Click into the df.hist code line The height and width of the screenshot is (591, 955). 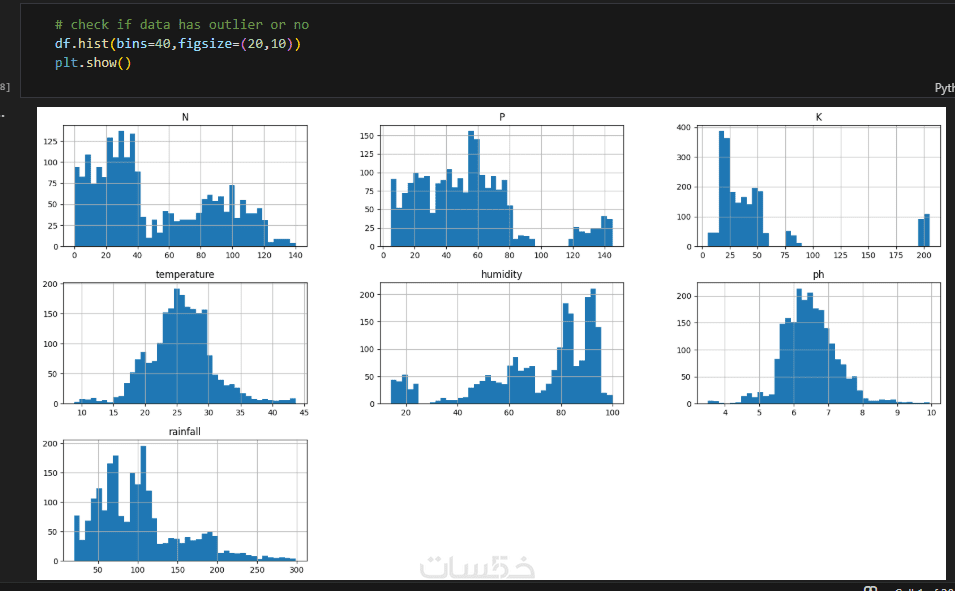coord(178,44)
